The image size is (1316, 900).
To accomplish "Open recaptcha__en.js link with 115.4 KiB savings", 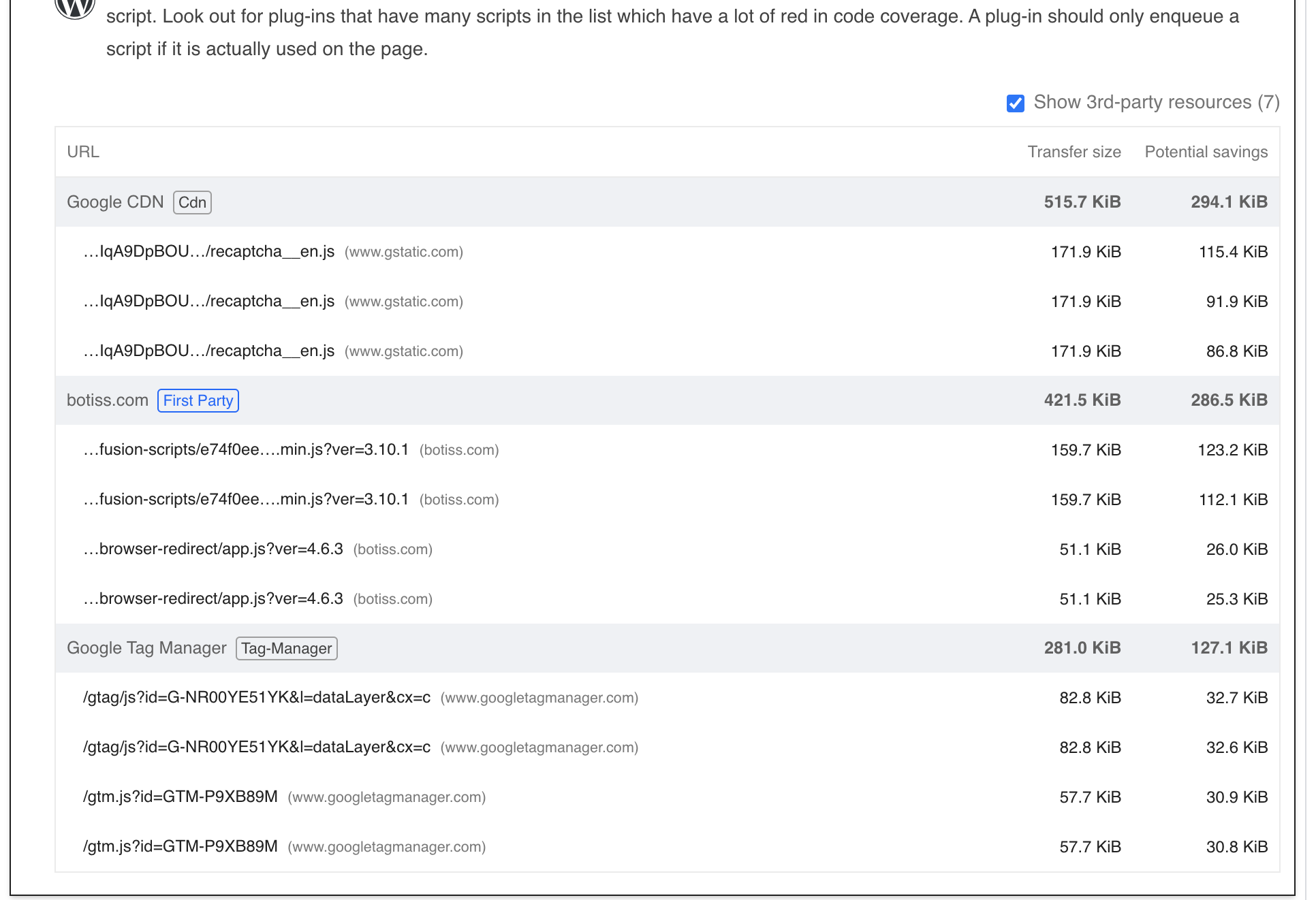I will tap(208, 252).
